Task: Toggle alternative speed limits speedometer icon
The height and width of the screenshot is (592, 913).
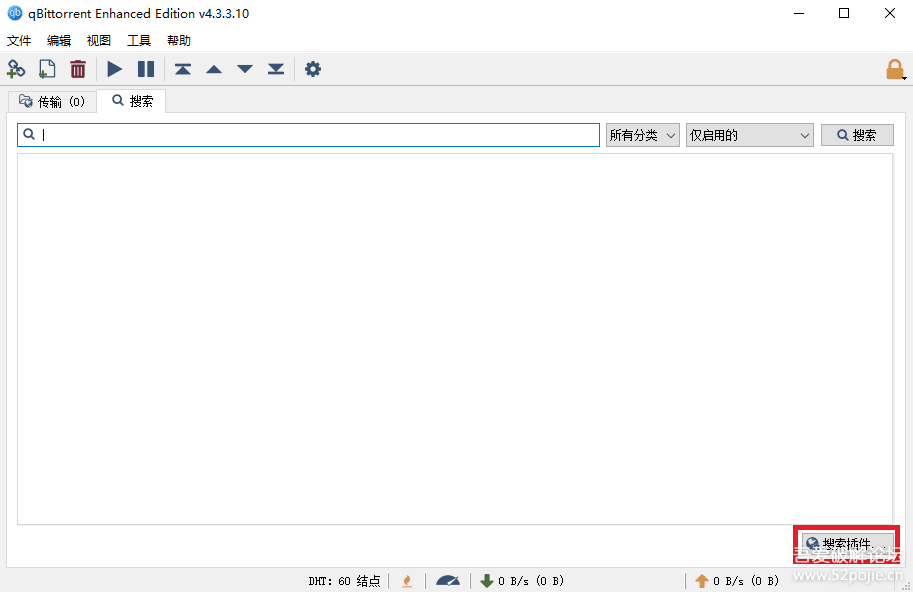Action: [x=448, y=580]
